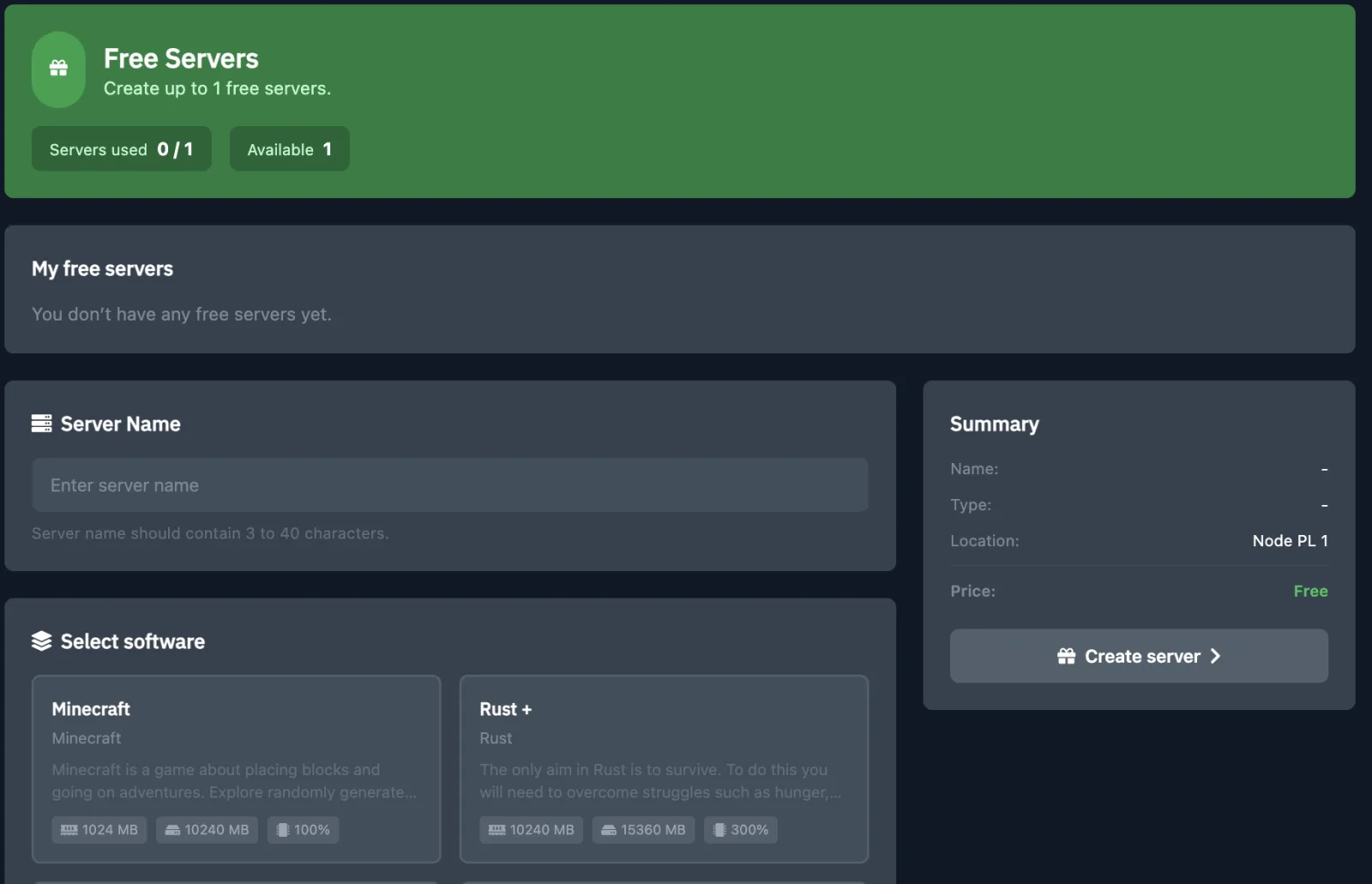The image size is (1372, 884).
Task: Click the chevron arrow on the Create server button
Action: pyautogui.click(x=1215, y=656)
